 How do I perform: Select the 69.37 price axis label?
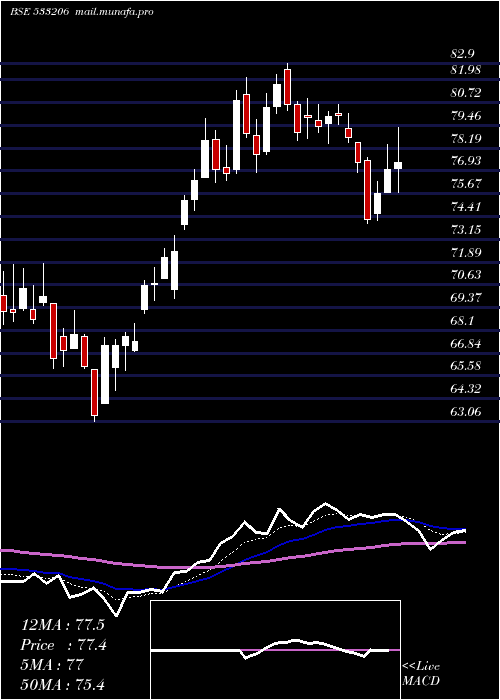point(467,298)
